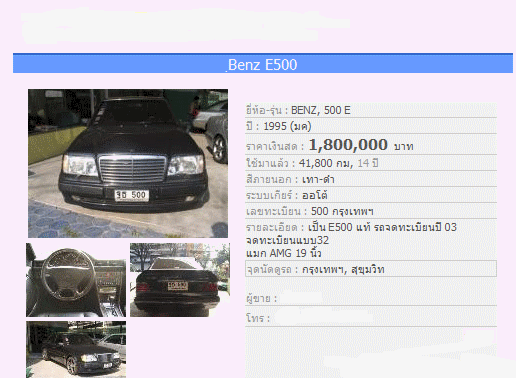
Task: Click the phone label โทร
Action: (258, 318)
